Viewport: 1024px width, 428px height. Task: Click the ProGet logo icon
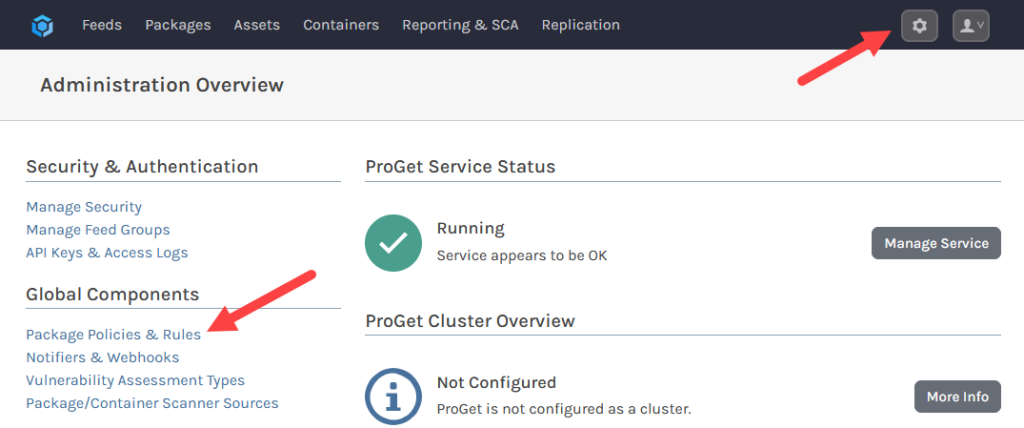41,25
